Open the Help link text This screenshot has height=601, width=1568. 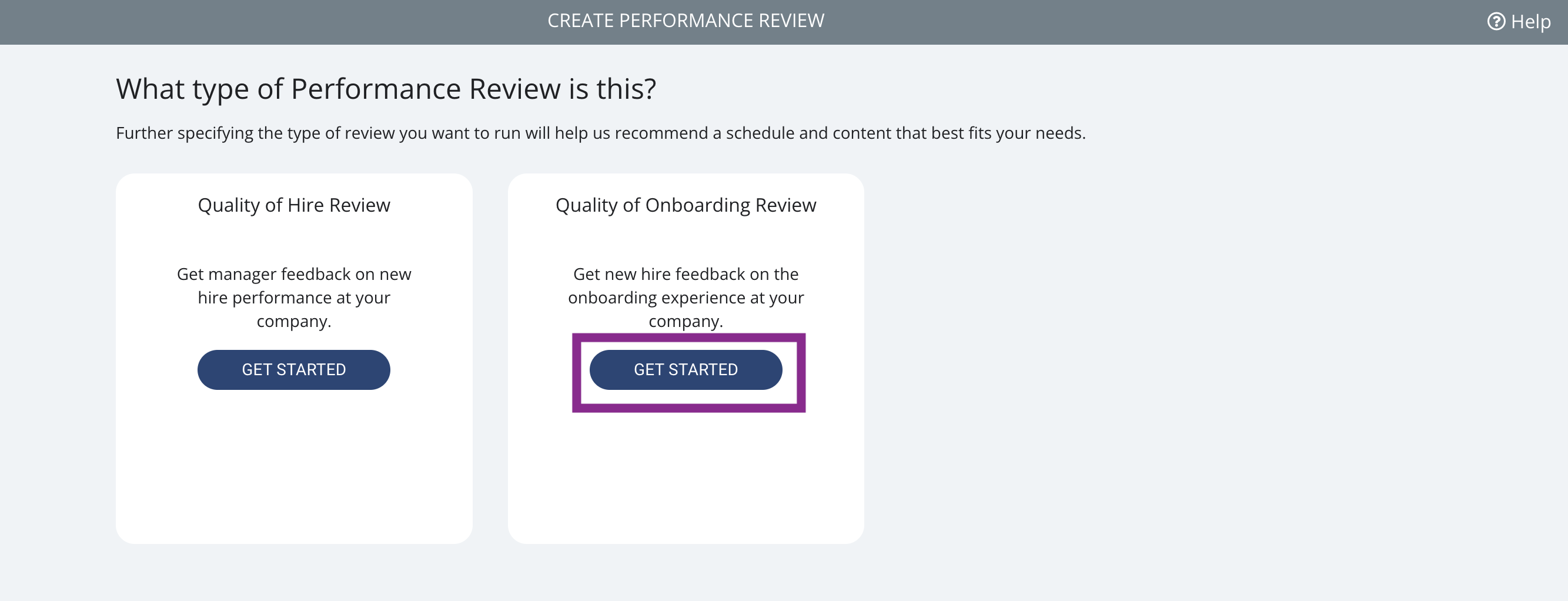tap(1530, 22)
